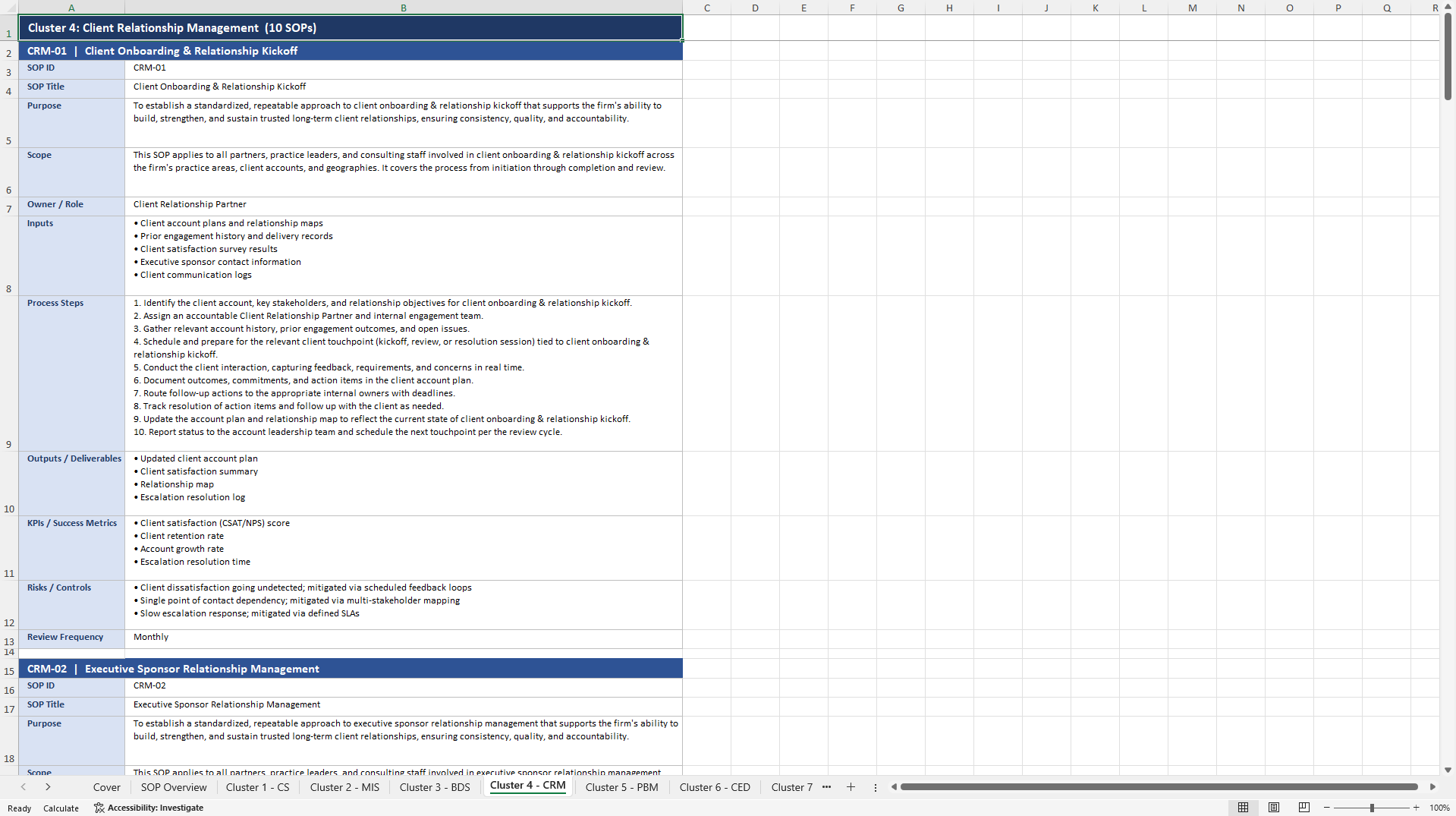Click the 'Owner / Role' label cell
Screen dimensions: 1456x816
tap(71, 206)
